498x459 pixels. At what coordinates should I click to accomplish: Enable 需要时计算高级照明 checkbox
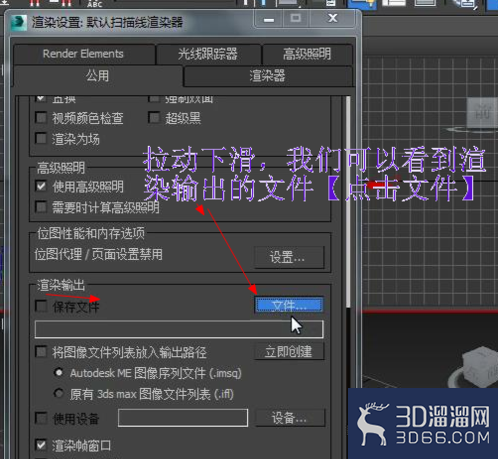41,207
